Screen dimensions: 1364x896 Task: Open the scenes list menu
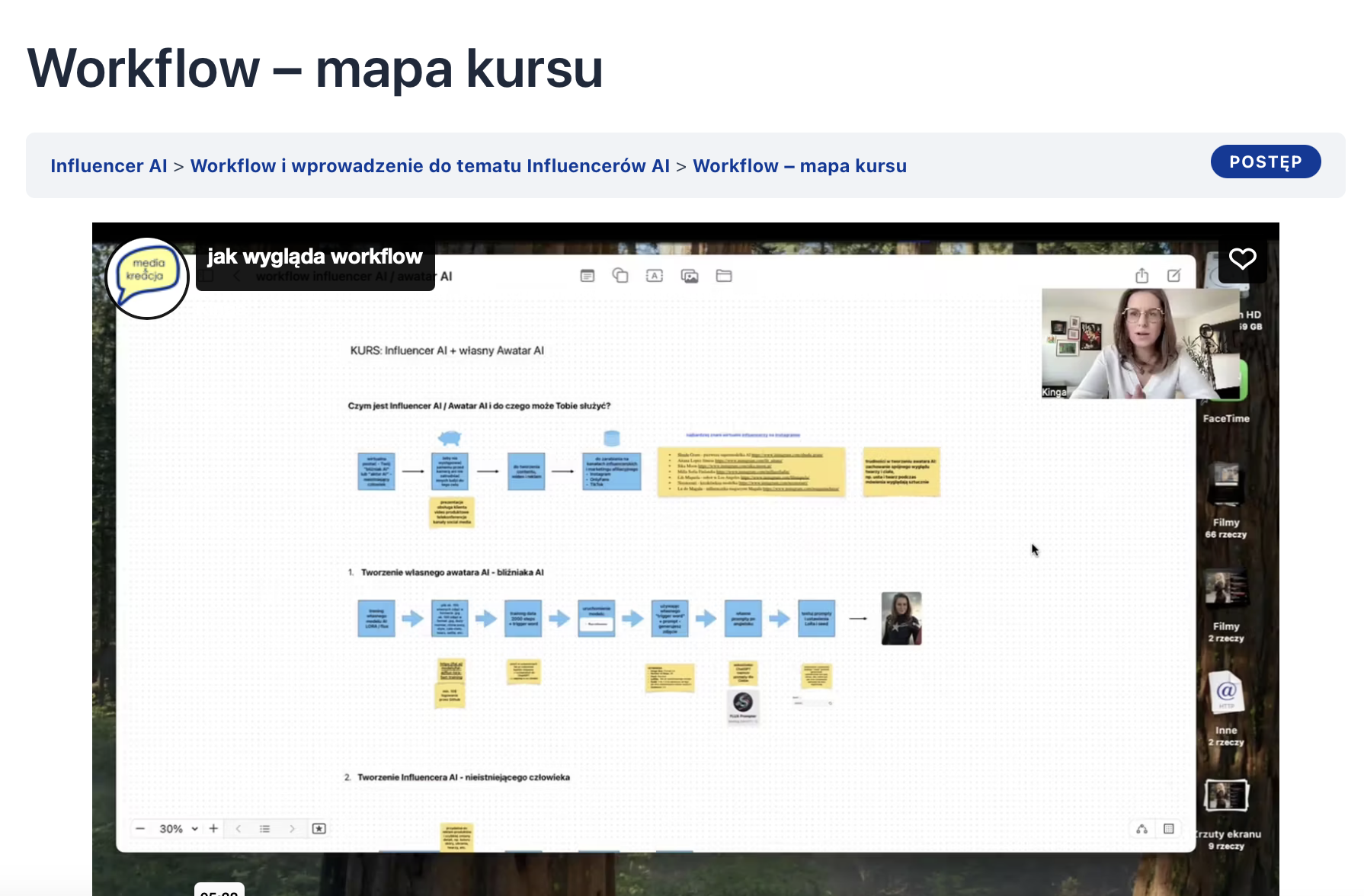click(264, 829)
